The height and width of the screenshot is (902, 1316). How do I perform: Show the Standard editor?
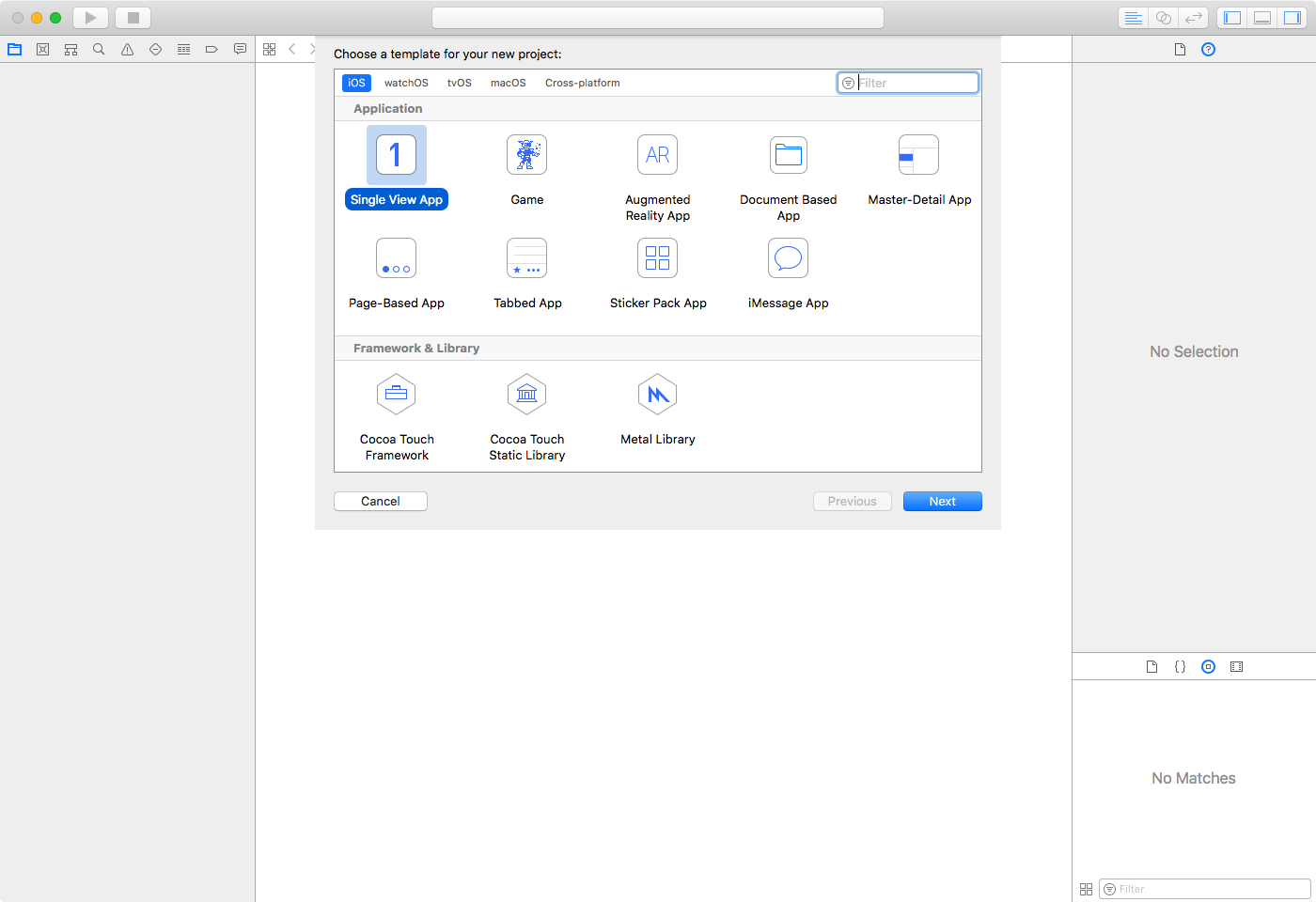coord(1133,18)
